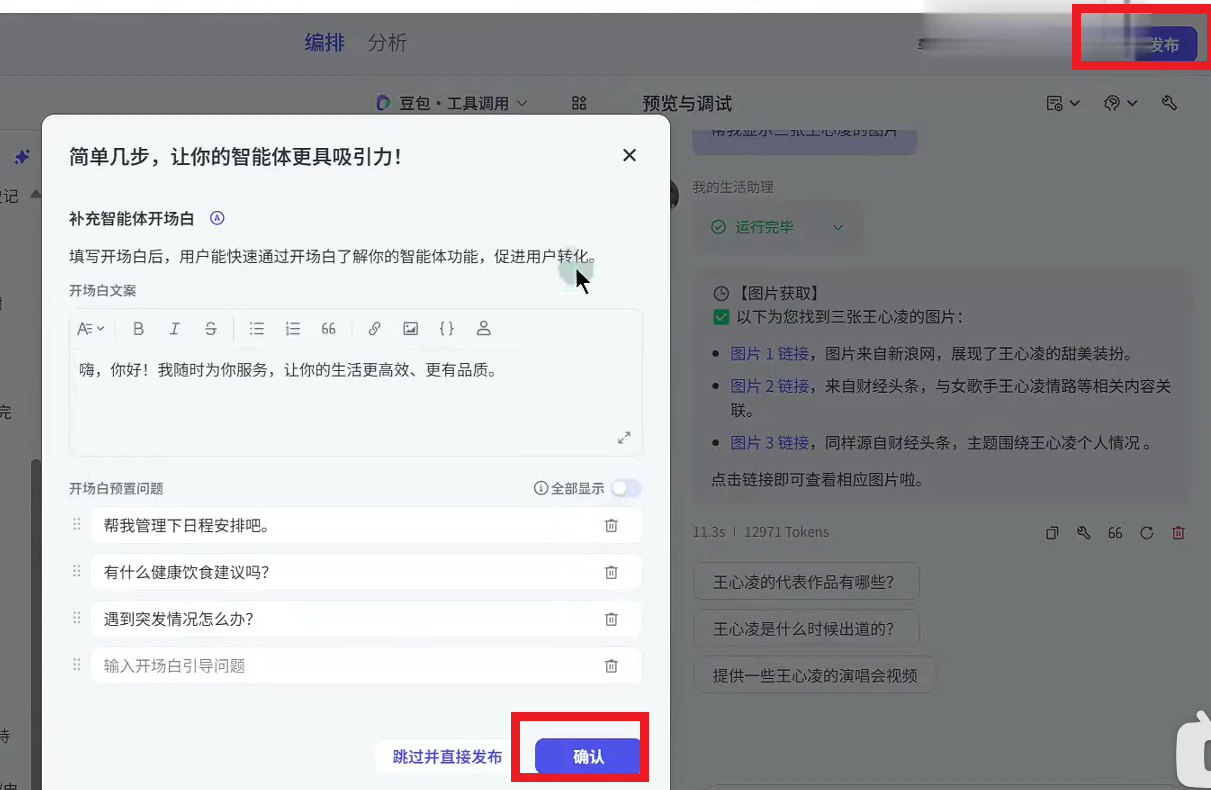Click the info icon next to 全部显示
Screen dimensions: 1211x790
pos(541,488)
